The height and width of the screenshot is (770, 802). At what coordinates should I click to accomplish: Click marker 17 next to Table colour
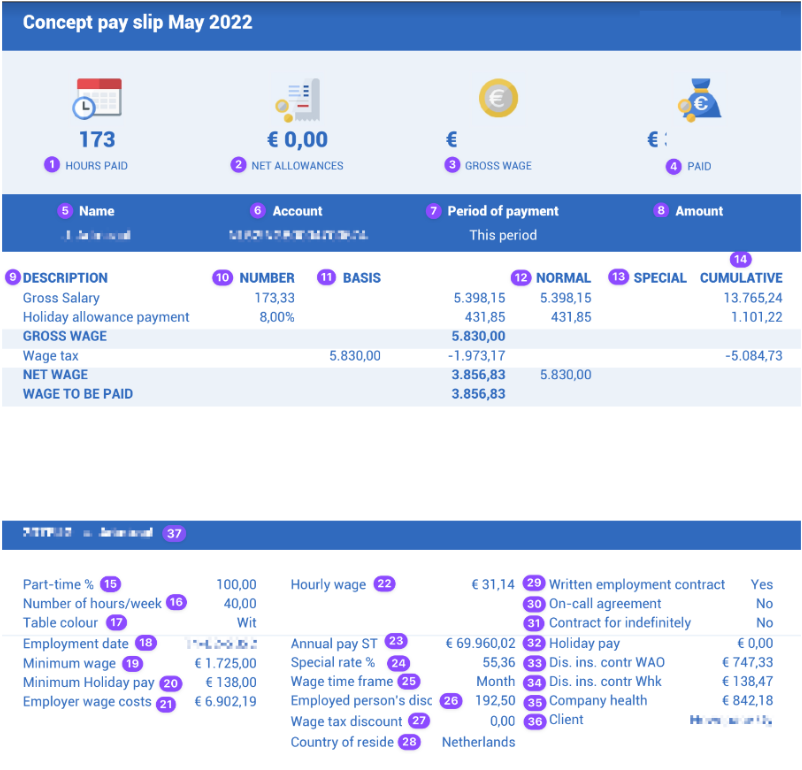tap(117, 622)
